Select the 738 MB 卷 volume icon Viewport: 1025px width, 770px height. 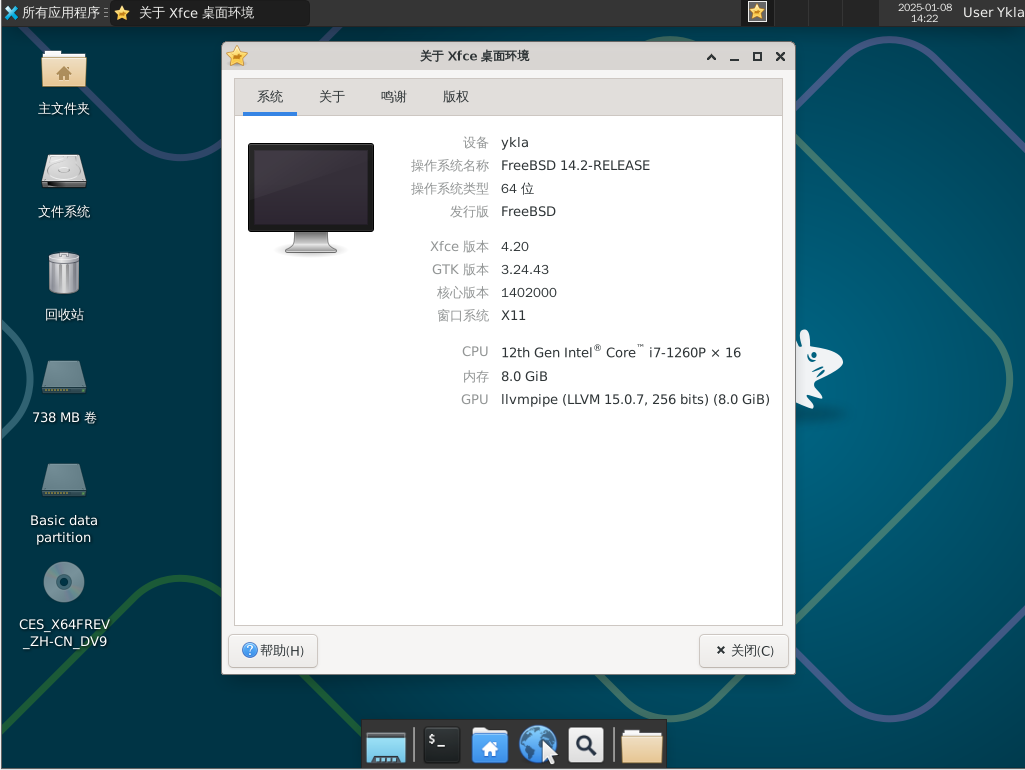click(x=63, y=392)
